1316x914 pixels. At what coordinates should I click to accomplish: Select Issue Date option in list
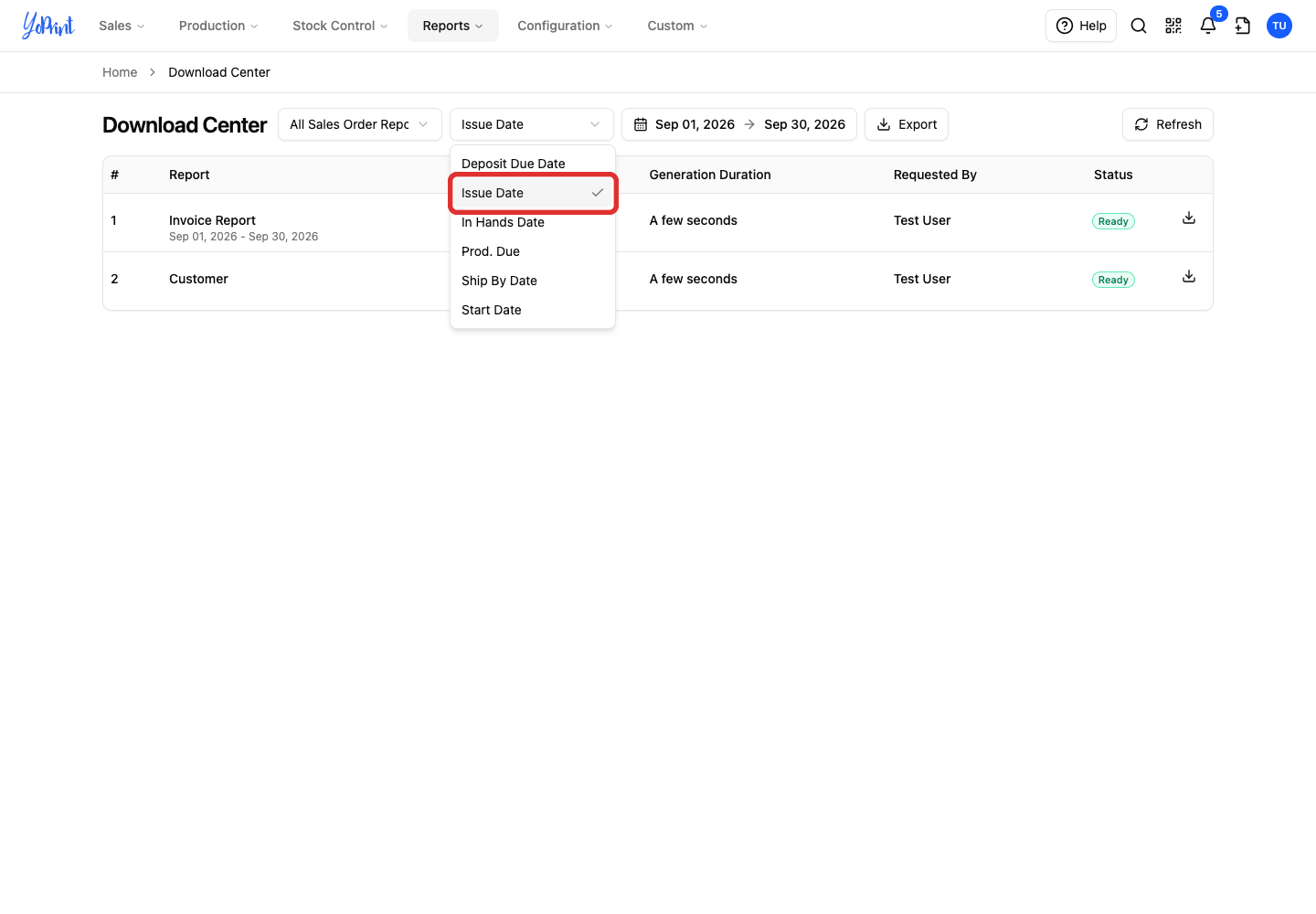pyautogui.click(x=533, y=193)
